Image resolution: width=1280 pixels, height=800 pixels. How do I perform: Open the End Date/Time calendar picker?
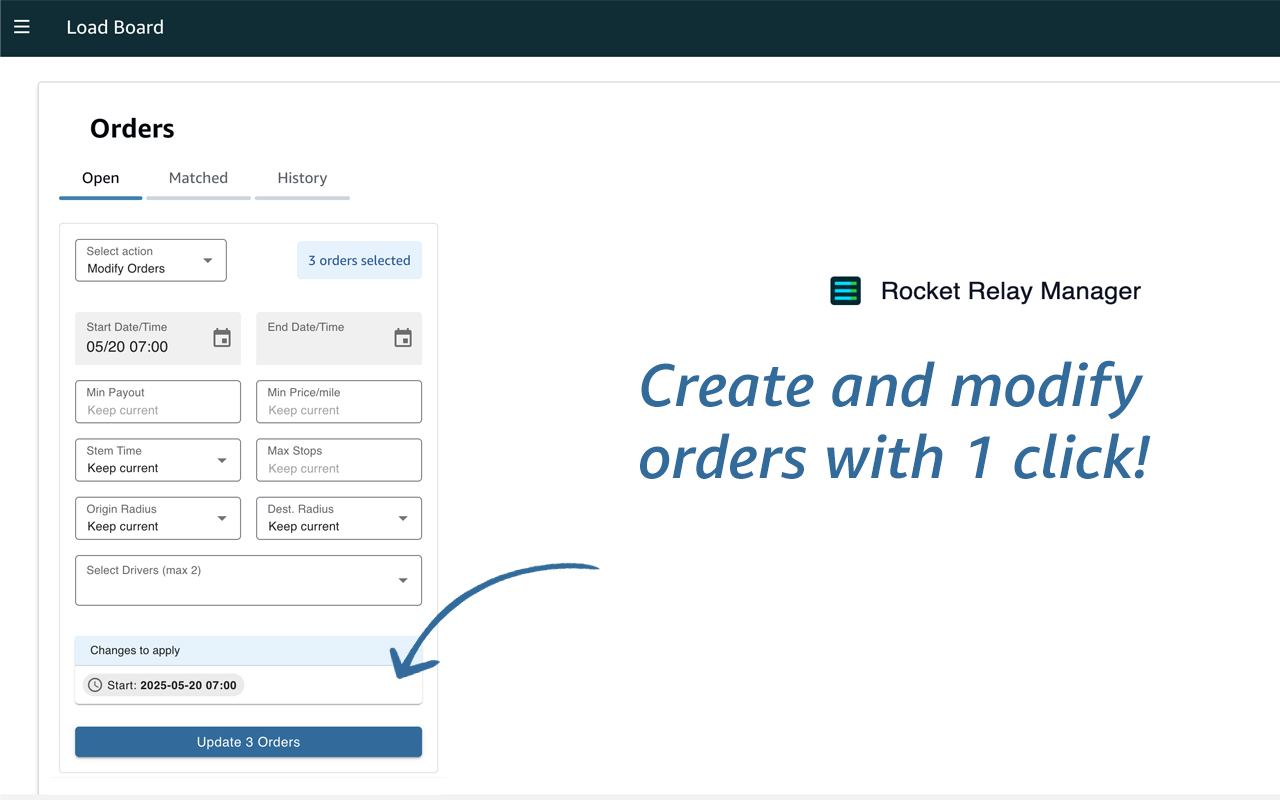403,338
